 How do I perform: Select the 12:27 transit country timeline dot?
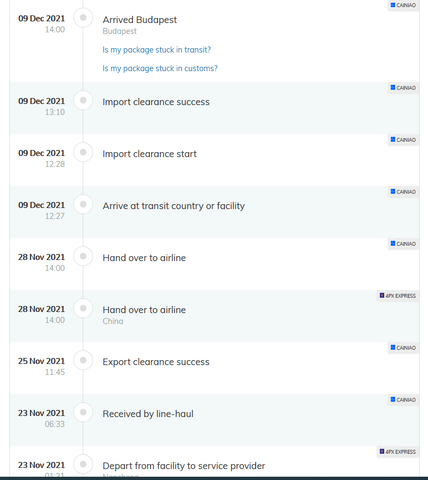pos(83,204)
